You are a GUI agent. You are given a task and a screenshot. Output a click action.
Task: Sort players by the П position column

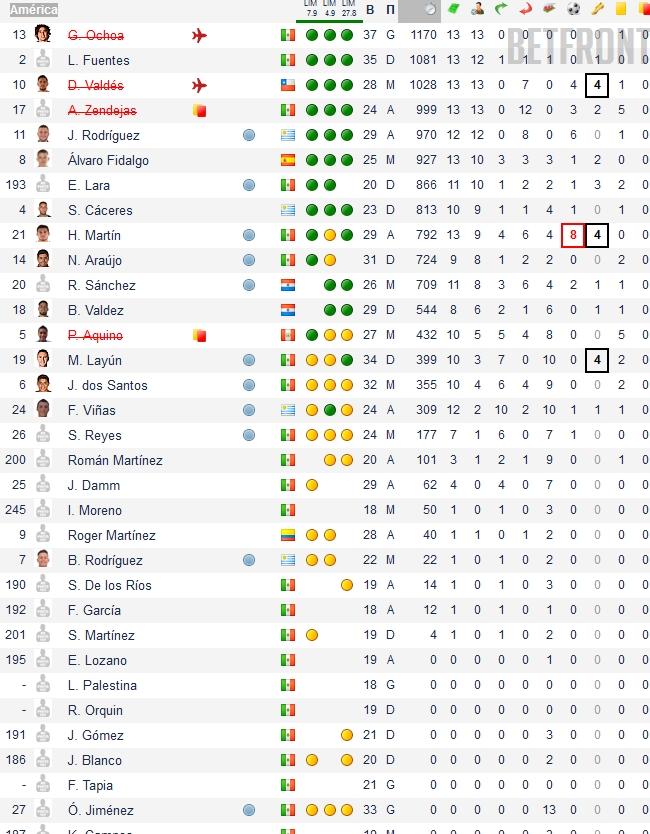pyautogui.click(x=390, y=10)
